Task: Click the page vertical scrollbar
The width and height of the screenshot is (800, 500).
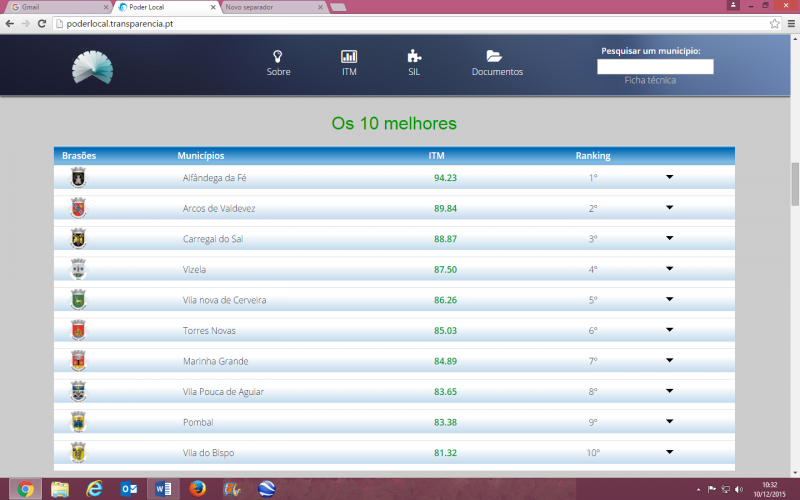Action: [795, 183]
